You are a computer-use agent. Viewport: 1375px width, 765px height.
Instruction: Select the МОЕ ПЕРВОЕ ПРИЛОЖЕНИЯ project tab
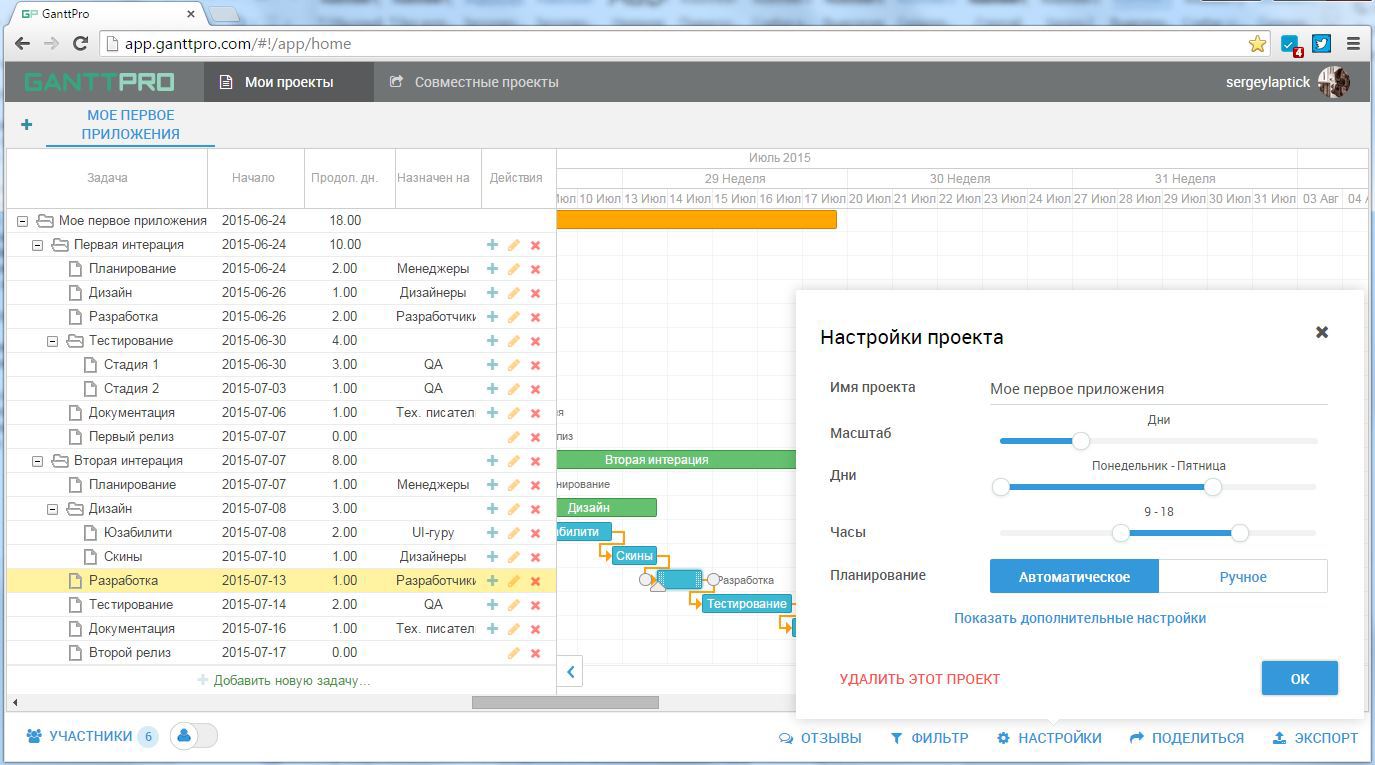pyautogui.click(x=131, y=125)
